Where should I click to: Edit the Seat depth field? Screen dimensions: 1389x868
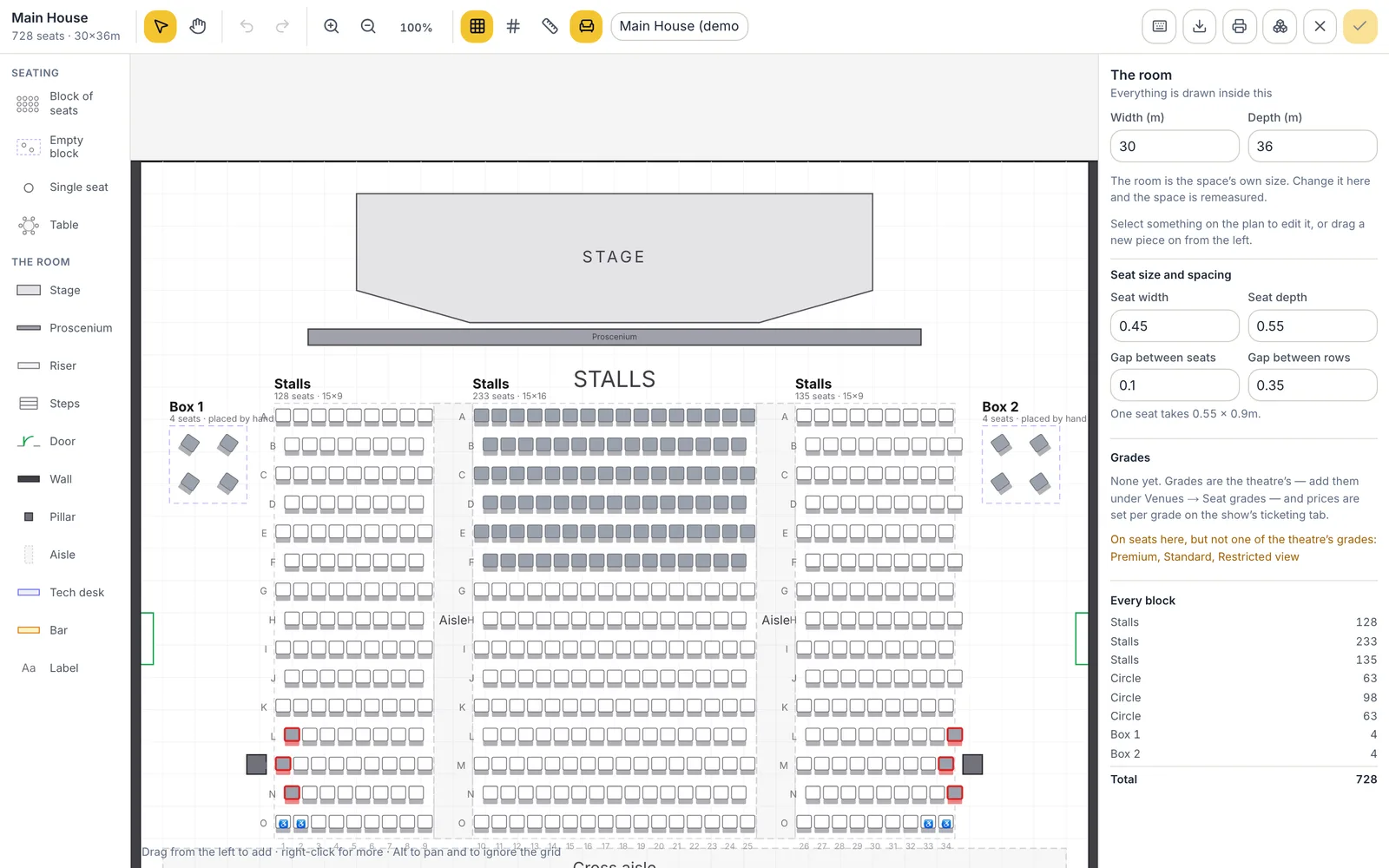coord(1313,325)
